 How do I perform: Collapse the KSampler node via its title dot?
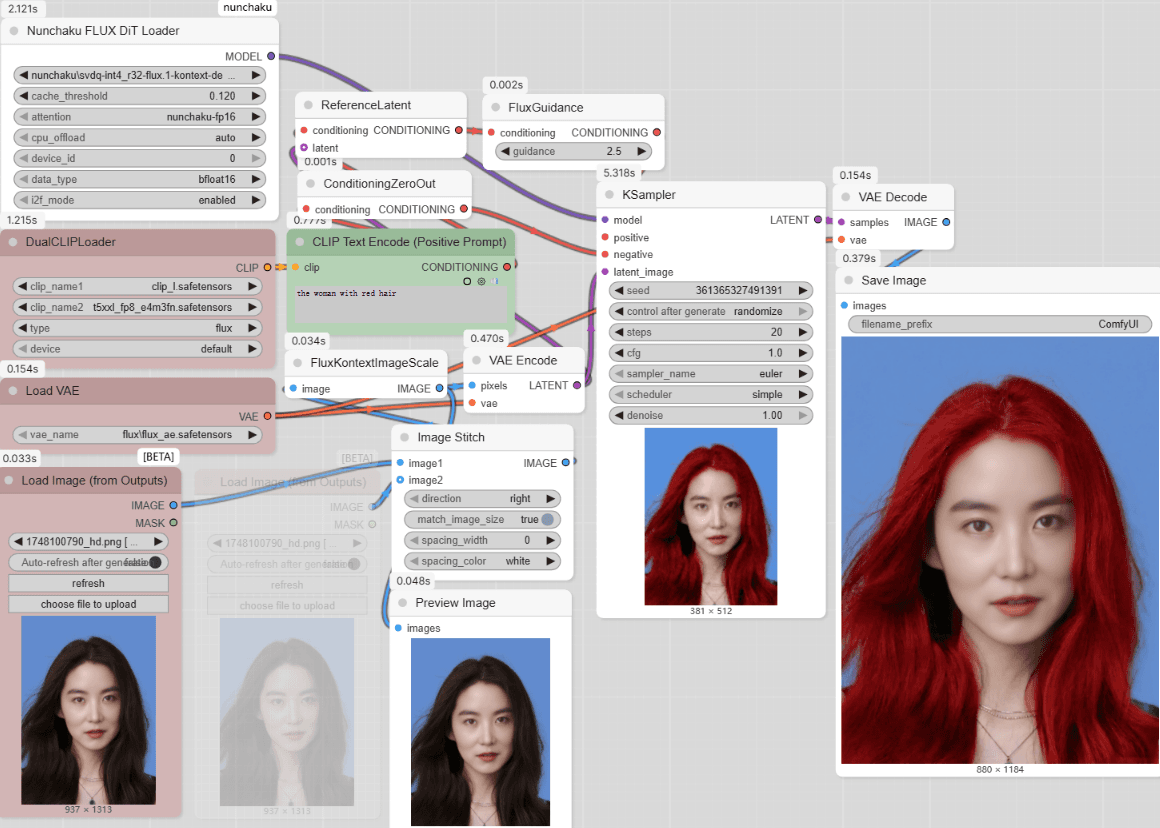tap(608, 195)
